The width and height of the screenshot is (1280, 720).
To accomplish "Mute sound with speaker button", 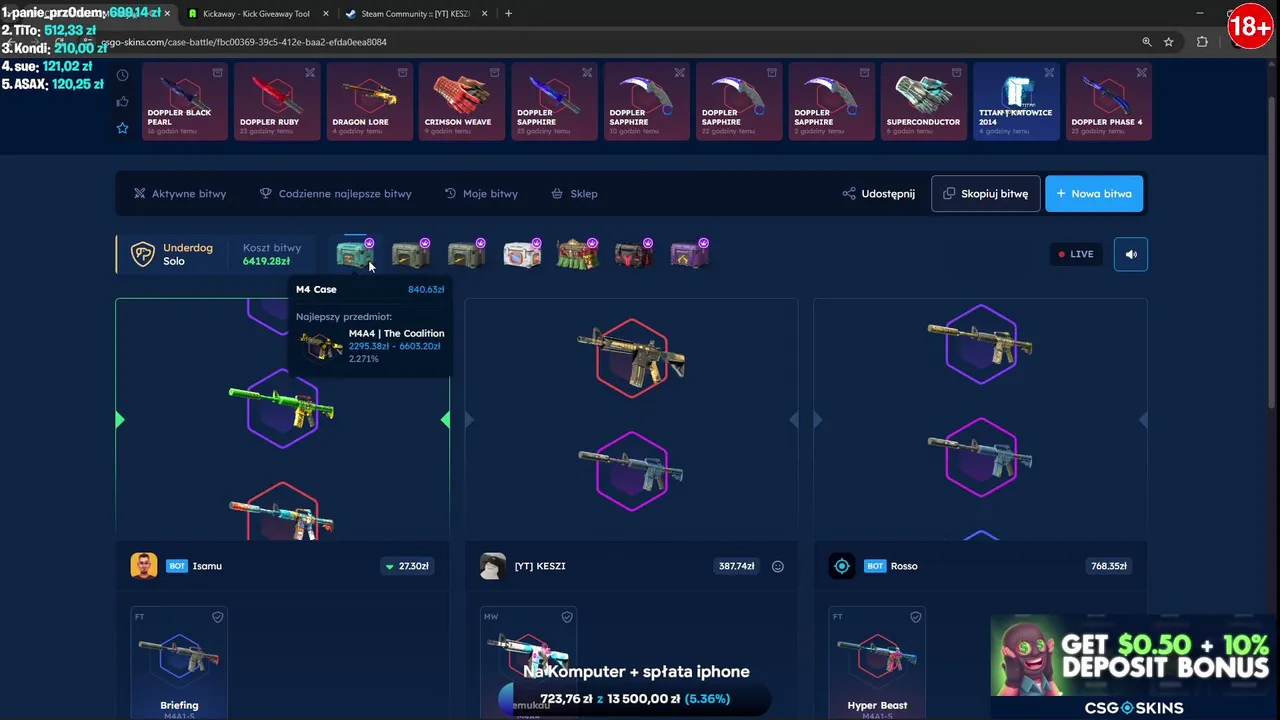I will (x=1131, y=254).
